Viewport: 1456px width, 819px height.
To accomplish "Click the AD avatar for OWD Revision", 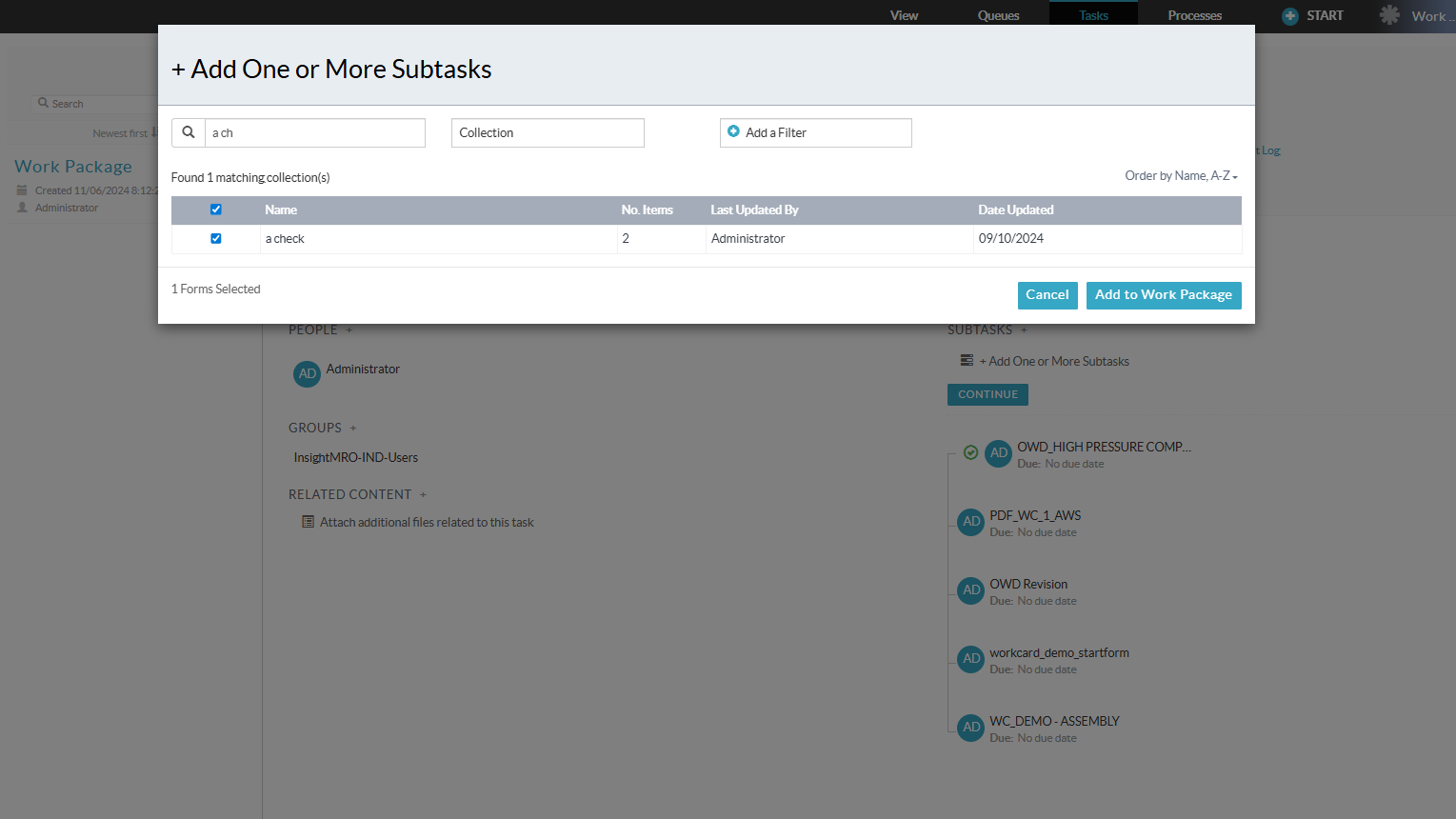I will (971, 589).
